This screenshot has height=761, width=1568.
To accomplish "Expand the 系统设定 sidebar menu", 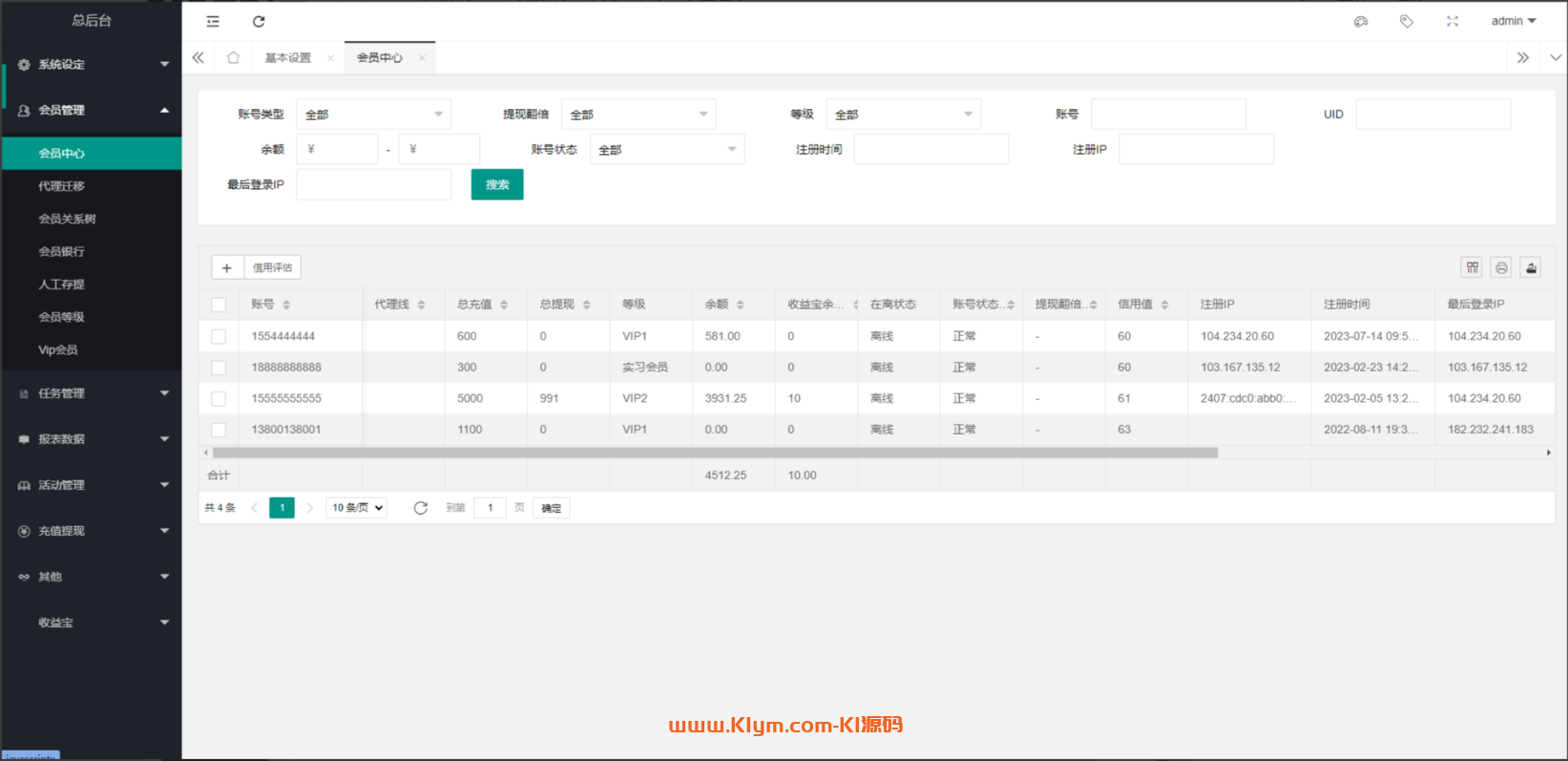I will point(91,65).
